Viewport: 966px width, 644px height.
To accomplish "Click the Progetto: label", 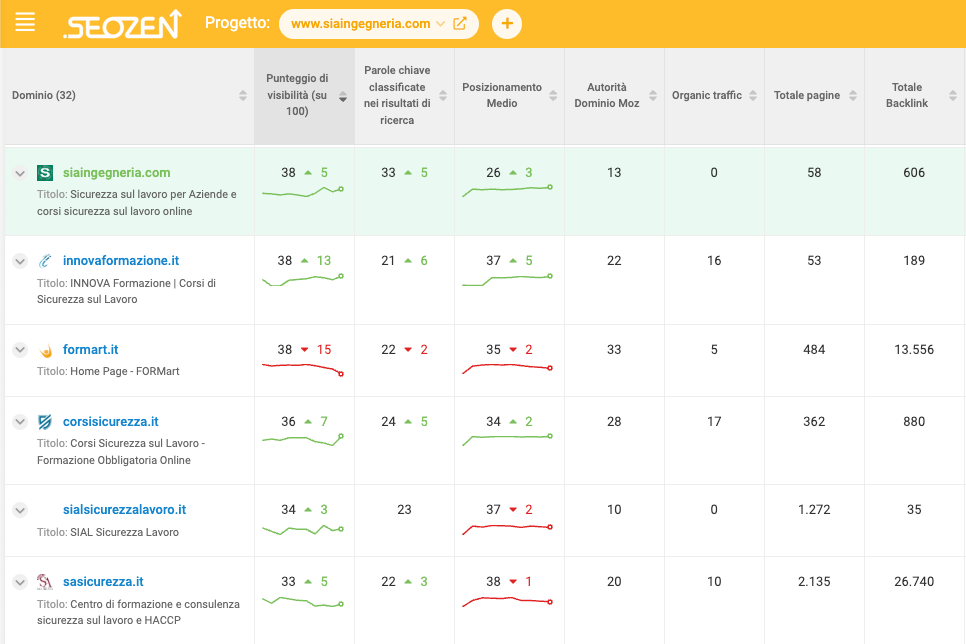I will coord(237,23).
